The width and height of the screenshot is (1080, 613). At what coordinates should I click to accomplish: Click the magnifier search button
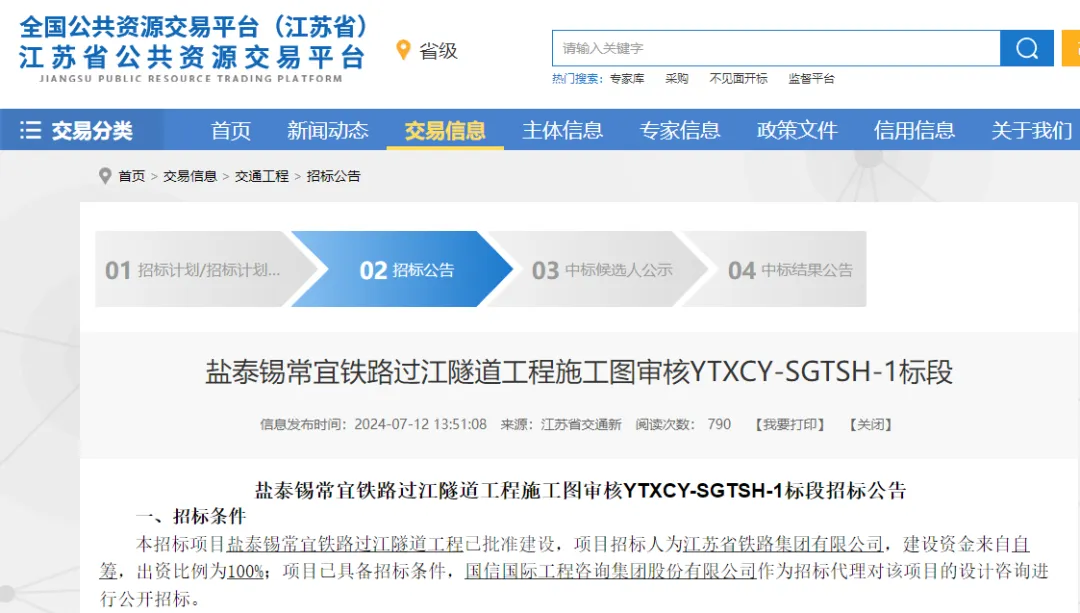1027,48
